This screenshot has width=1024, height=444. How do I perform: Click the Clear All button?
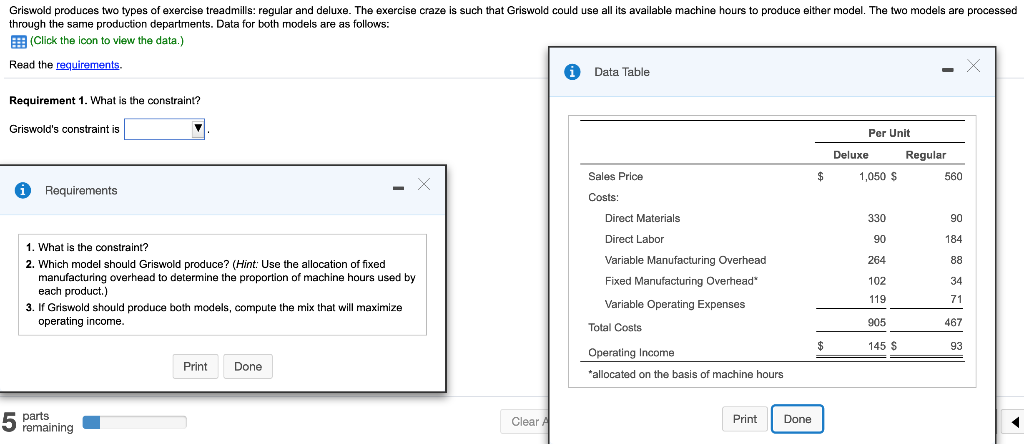coord(524,422)
